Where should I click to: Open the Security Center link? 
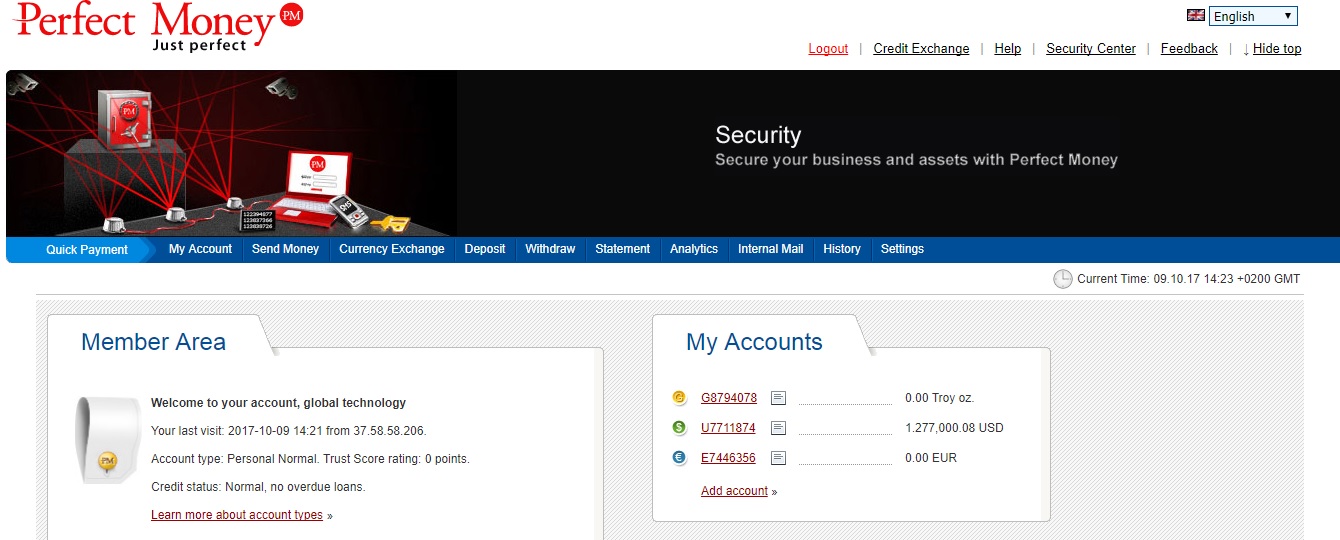[x=1090, y=48]
